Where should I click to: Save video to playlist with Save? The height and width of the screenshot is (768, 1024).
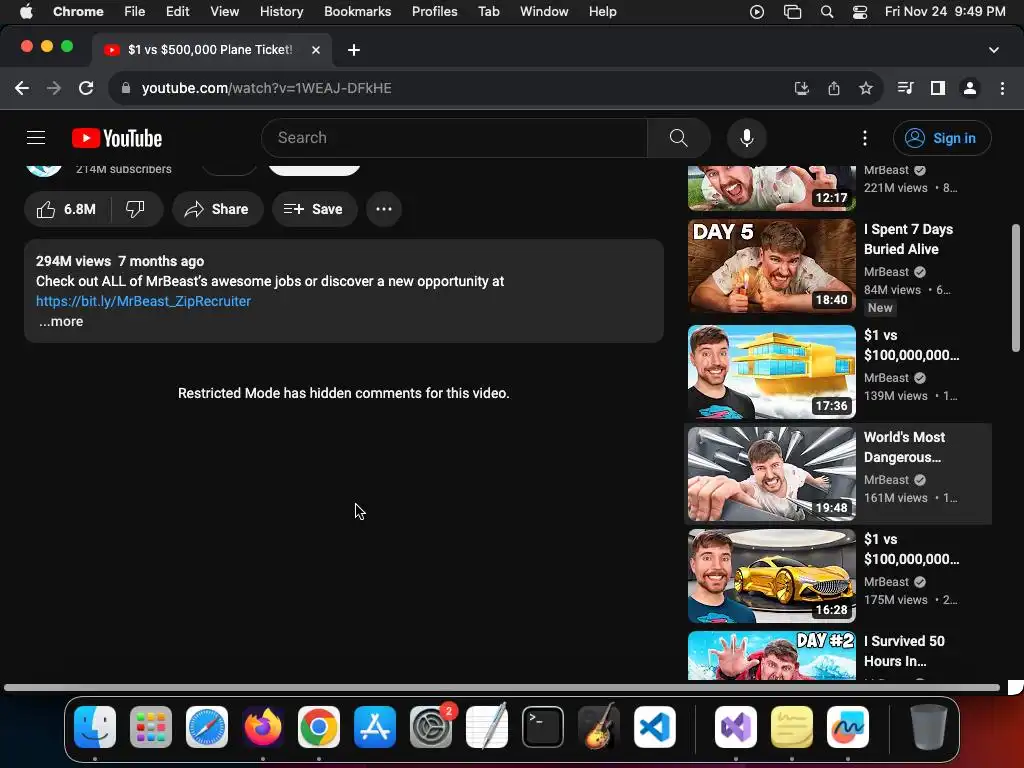(x=314, y=209)
